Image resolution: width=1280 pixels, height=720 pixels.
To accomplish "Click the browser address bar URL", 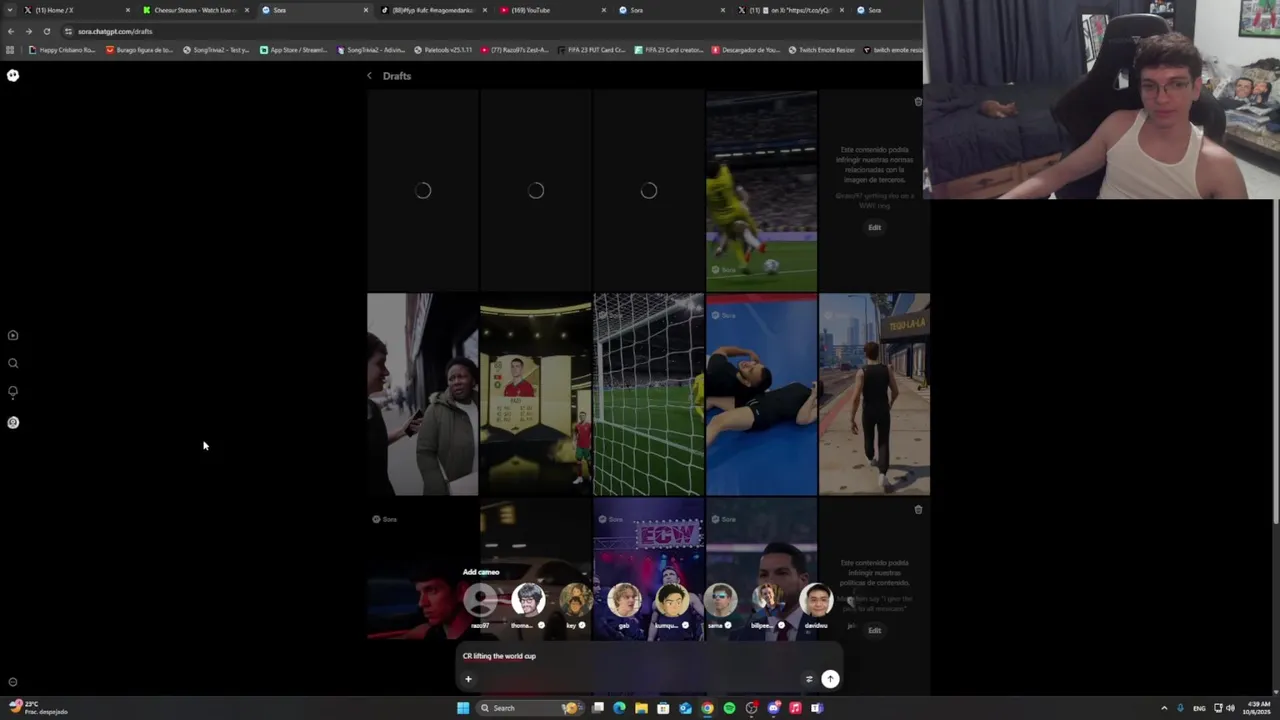I will [x=115, y=31].
